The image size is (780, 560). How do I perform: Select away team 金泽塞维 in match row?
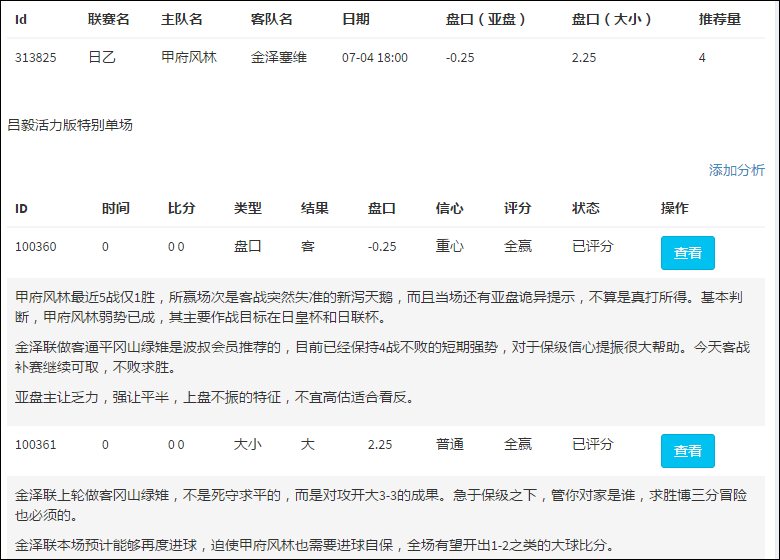(279, 58)
